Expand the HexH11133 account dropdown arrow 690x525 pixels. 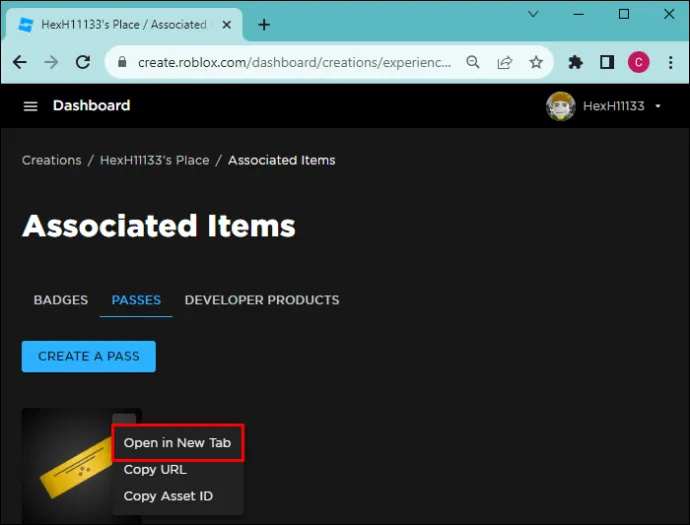coord(658,106)
